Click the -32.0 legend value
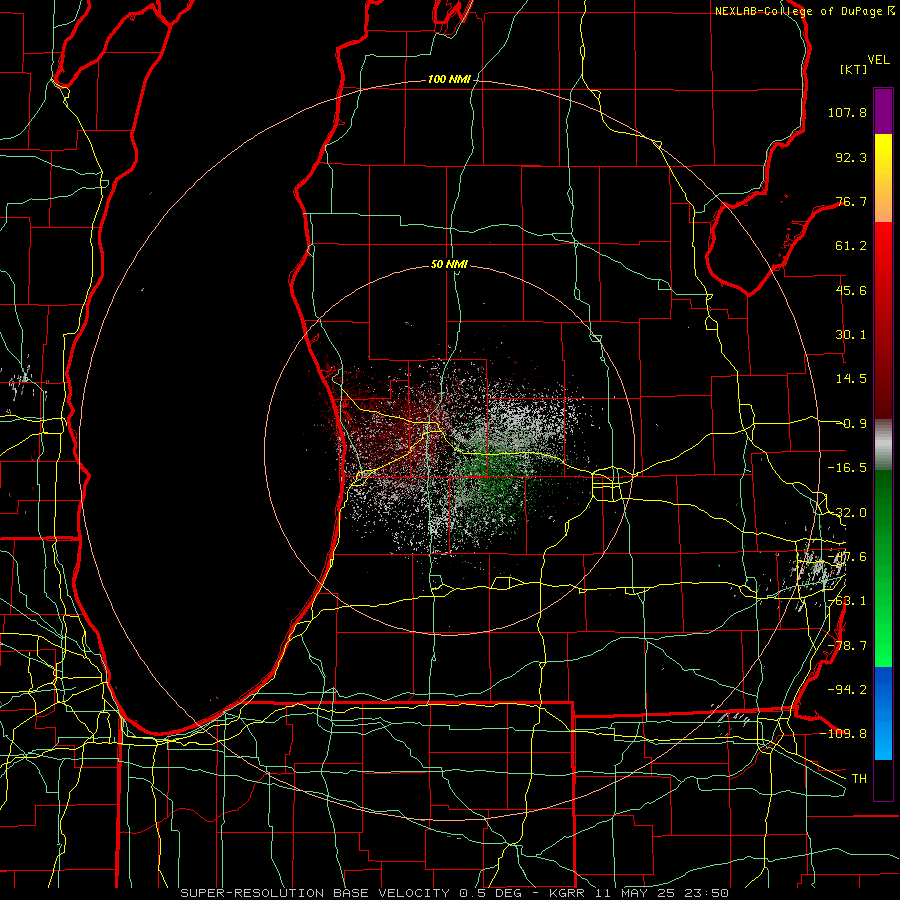Screen dimensions: 900x900 coord(847,513)
